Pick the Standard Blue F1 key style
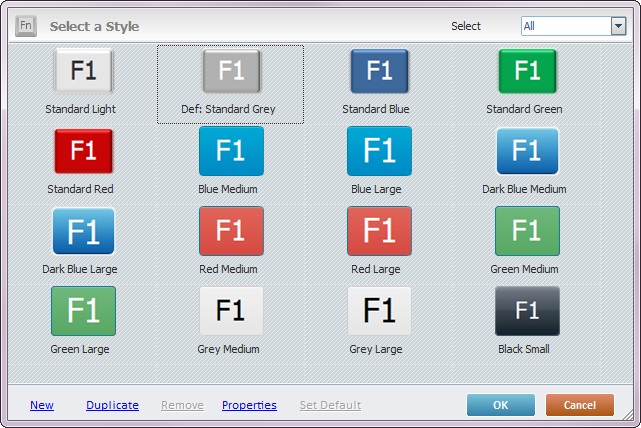Viewport: 641px width, 428px height. 379,71
